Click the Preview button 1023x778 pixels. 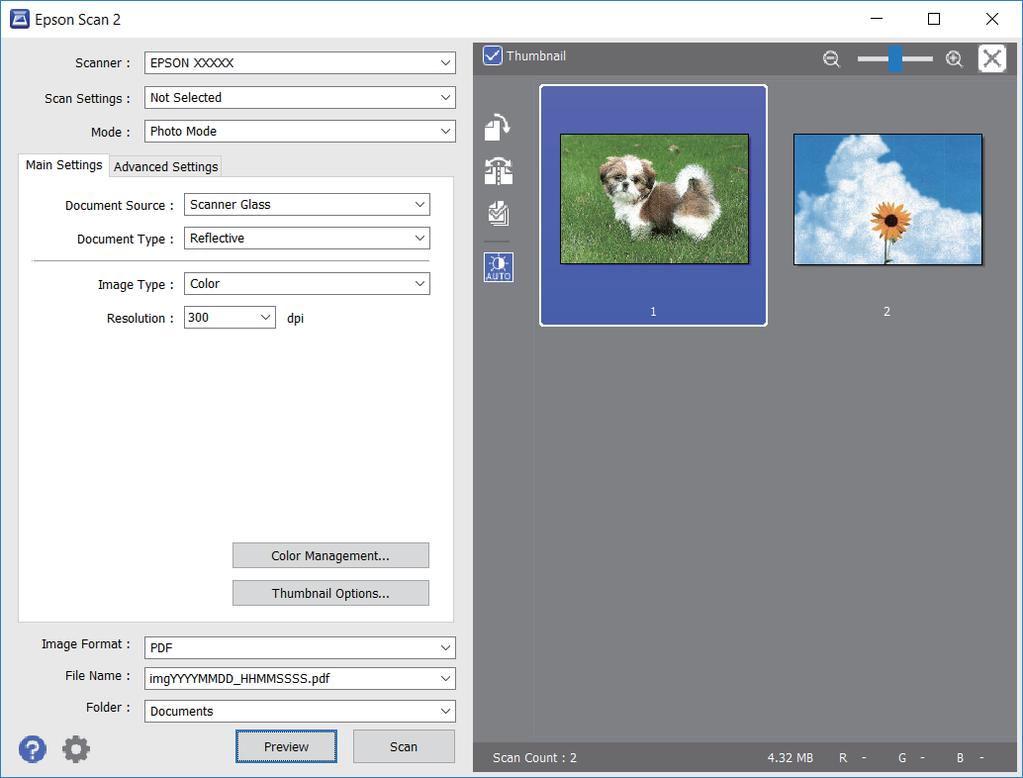coord(286,747)
